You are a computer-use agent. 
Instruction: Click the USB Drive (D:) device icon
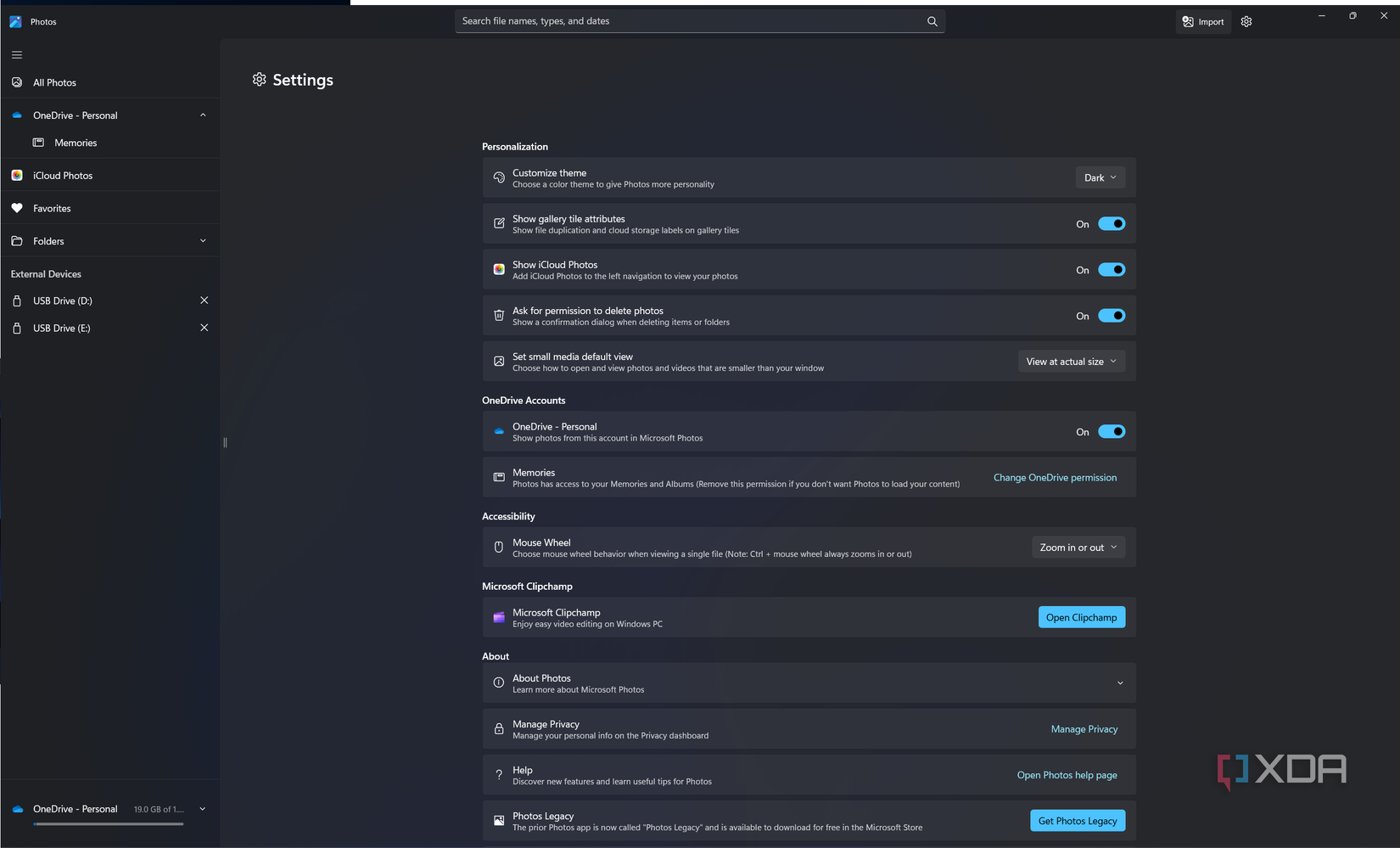pyautogui.click(x=17, y=300)
